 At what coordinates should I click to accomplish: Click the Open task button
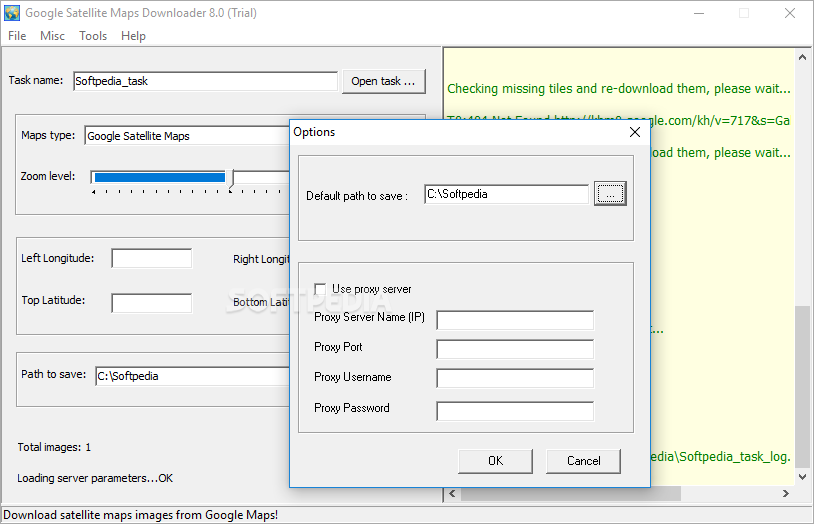tap(384, 81)
